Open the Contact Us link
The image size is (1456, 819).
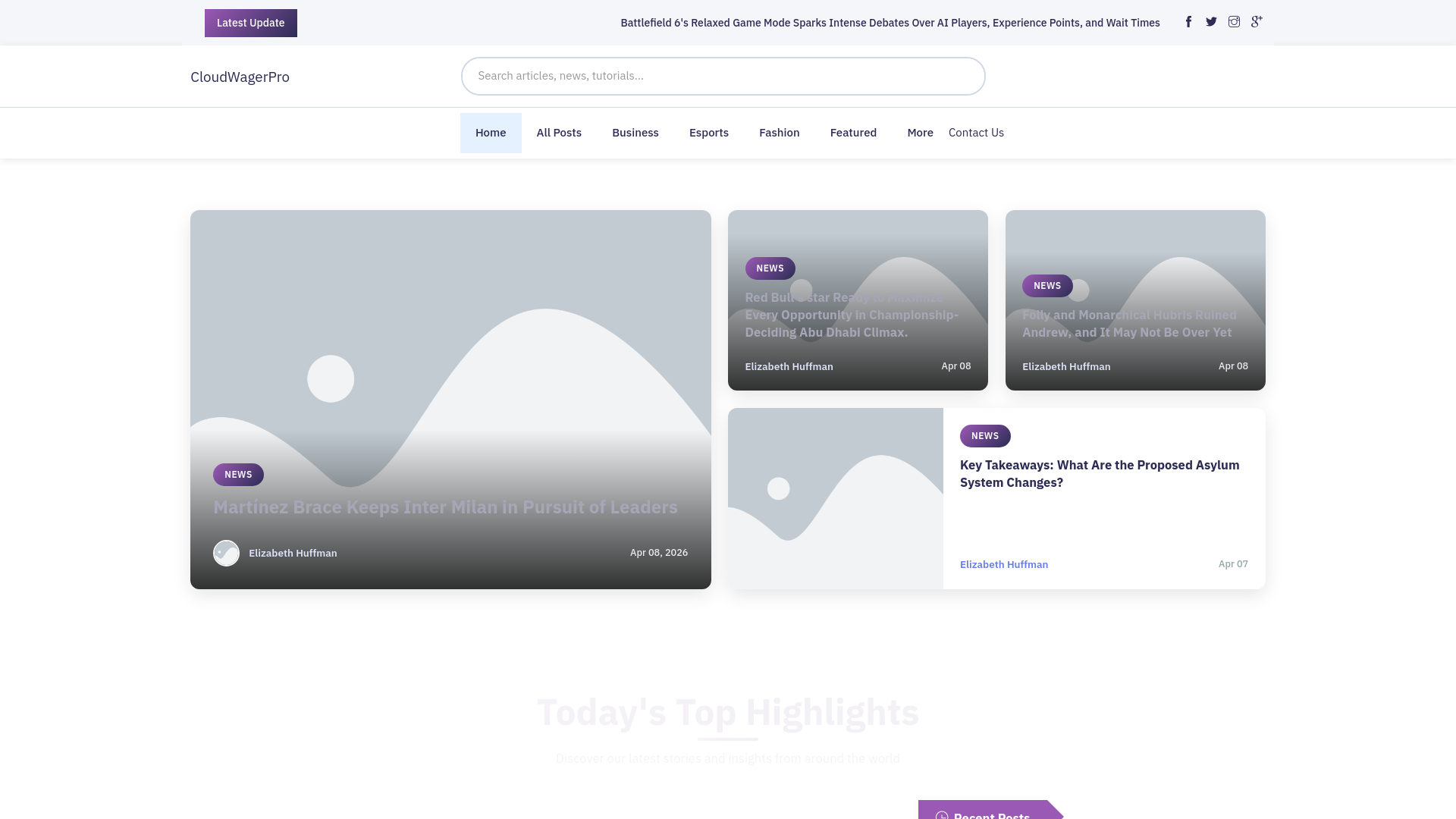pos(976,133)
